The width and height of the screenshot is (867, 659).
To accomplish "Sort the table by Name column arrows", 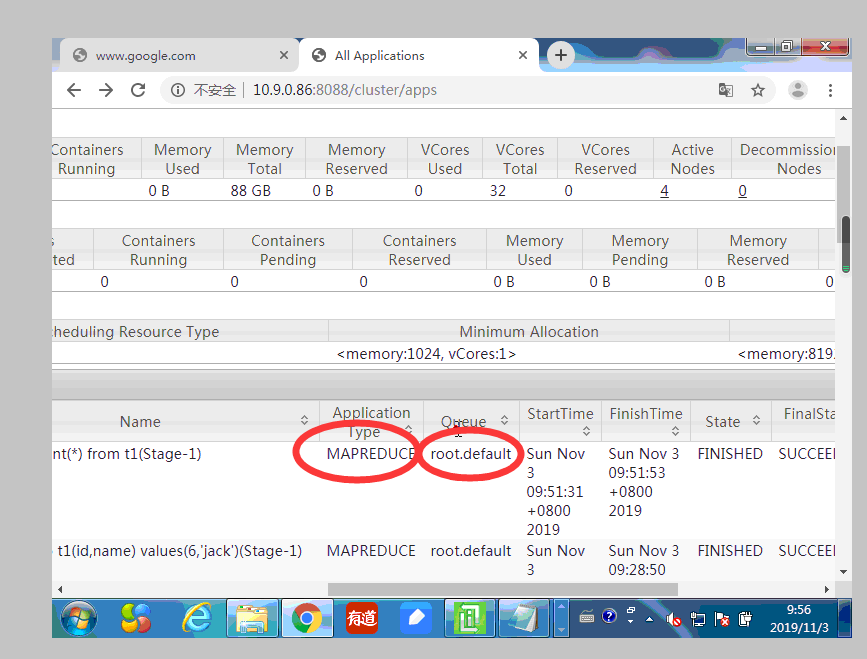I will point(305,421).
